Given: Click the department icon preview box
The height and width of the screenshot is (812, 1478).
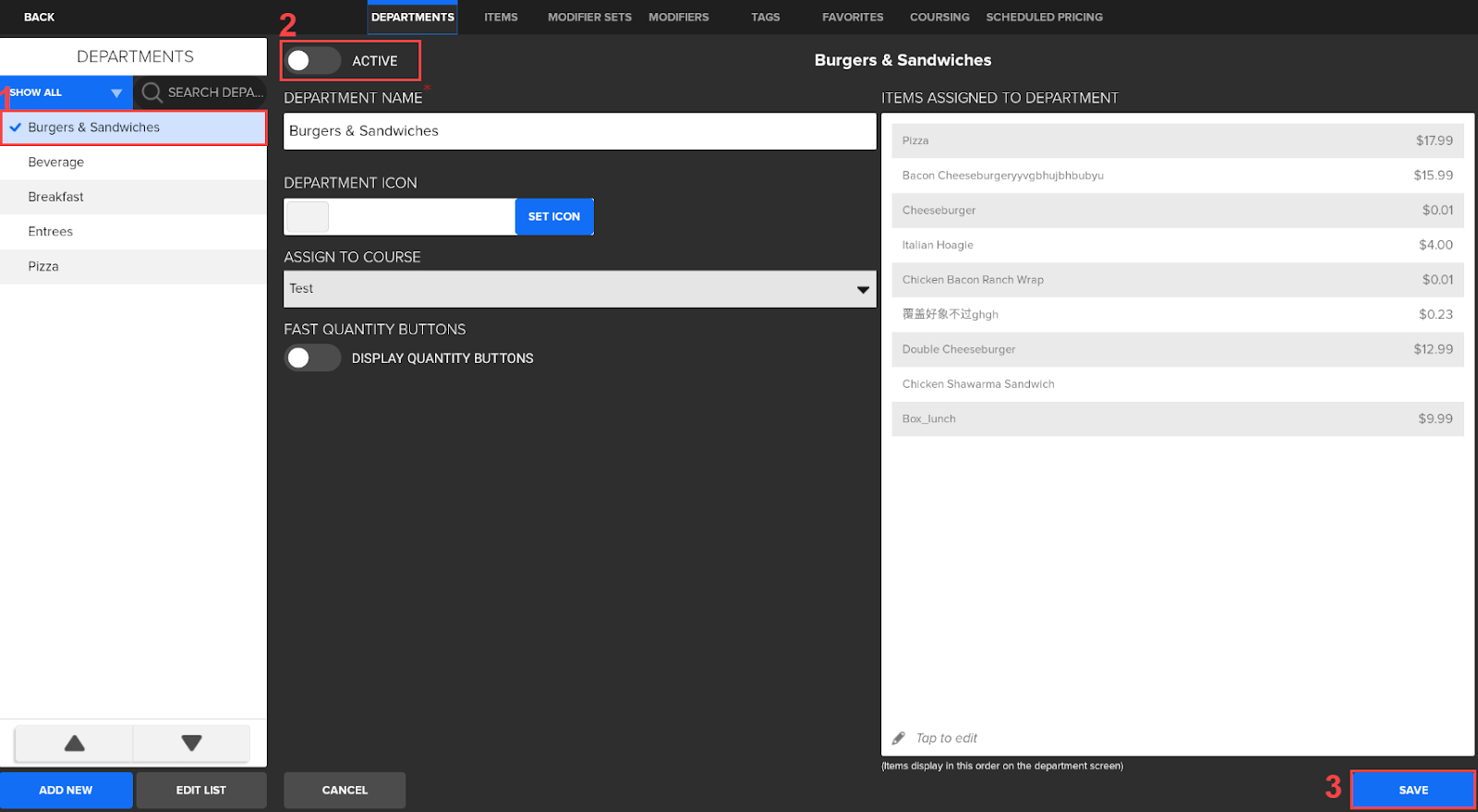Looking at the screenshot, I should click(x=308, y=217).
